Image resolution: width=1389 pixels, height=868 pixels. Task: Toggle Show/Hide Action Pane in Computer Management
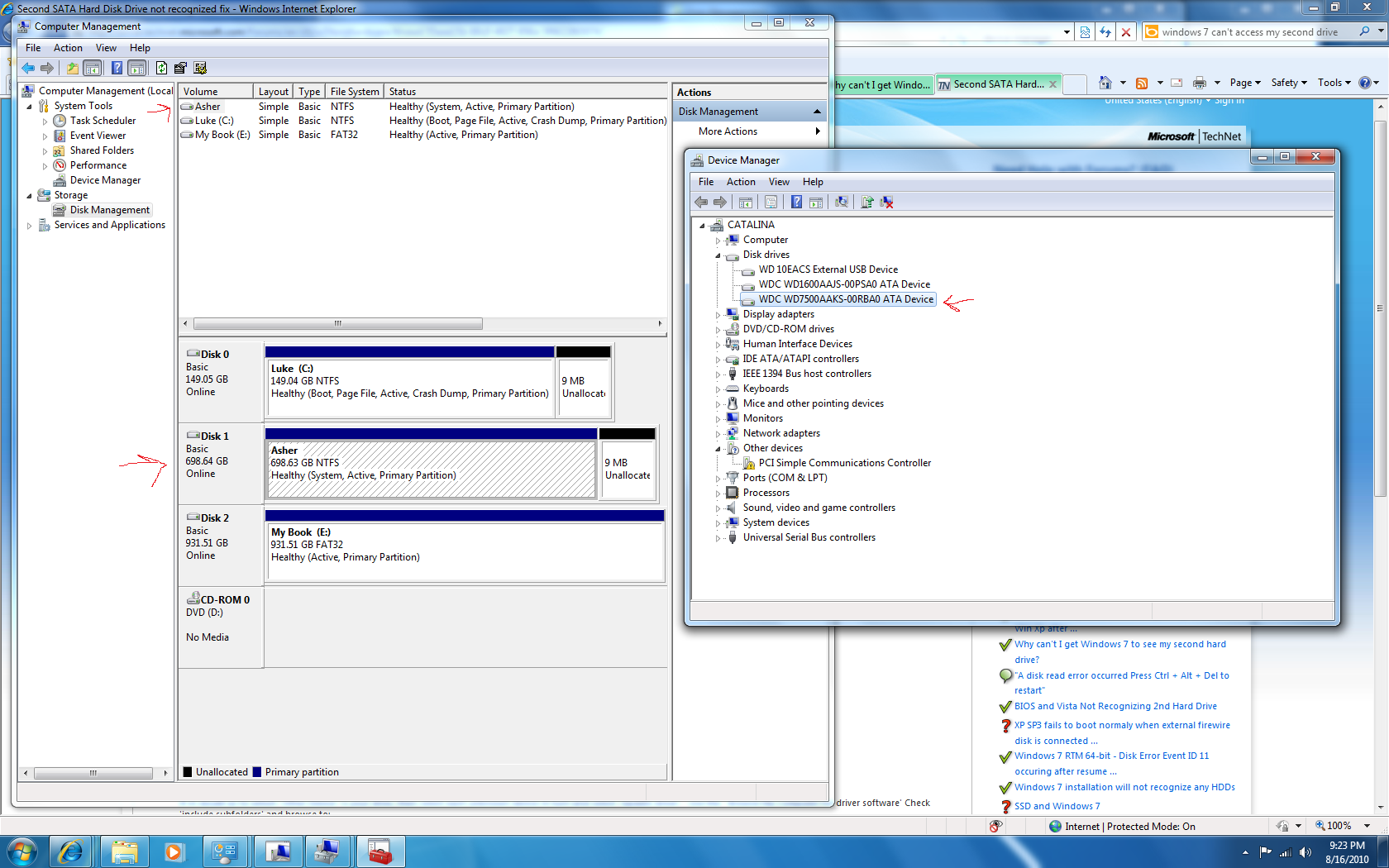tap(137, 68)
